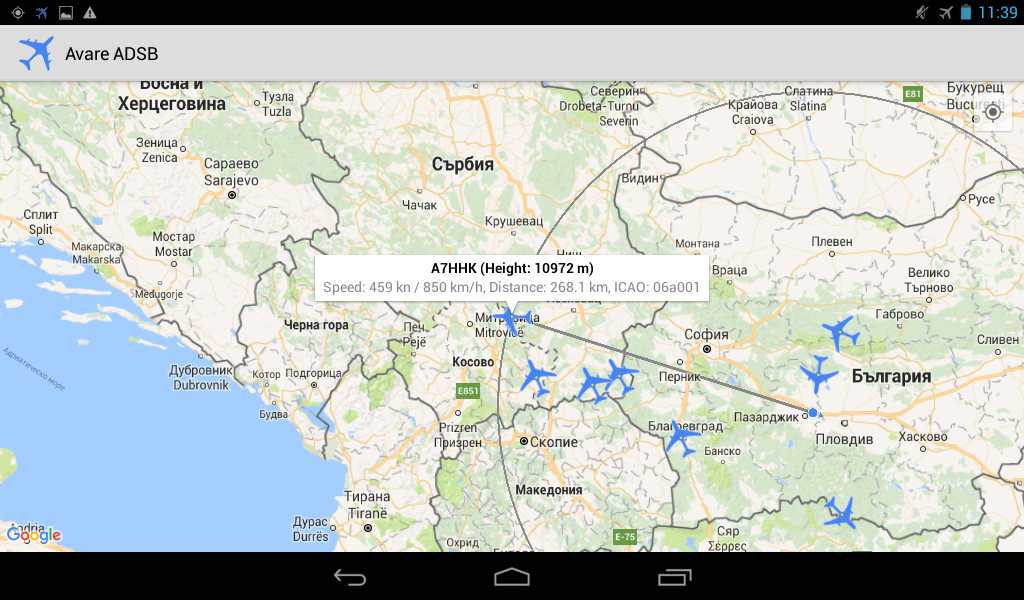
Task: Tap the warning triangle notification icon
Action: tap(90, 12)
